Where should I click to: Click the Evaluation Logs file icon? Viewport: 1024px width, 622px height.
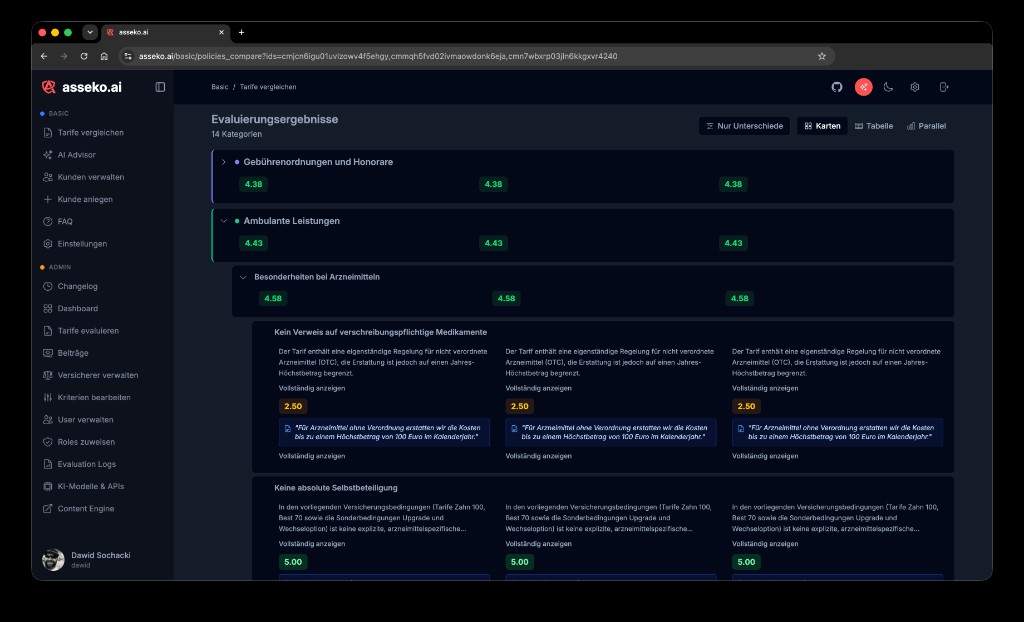point(48,464)
